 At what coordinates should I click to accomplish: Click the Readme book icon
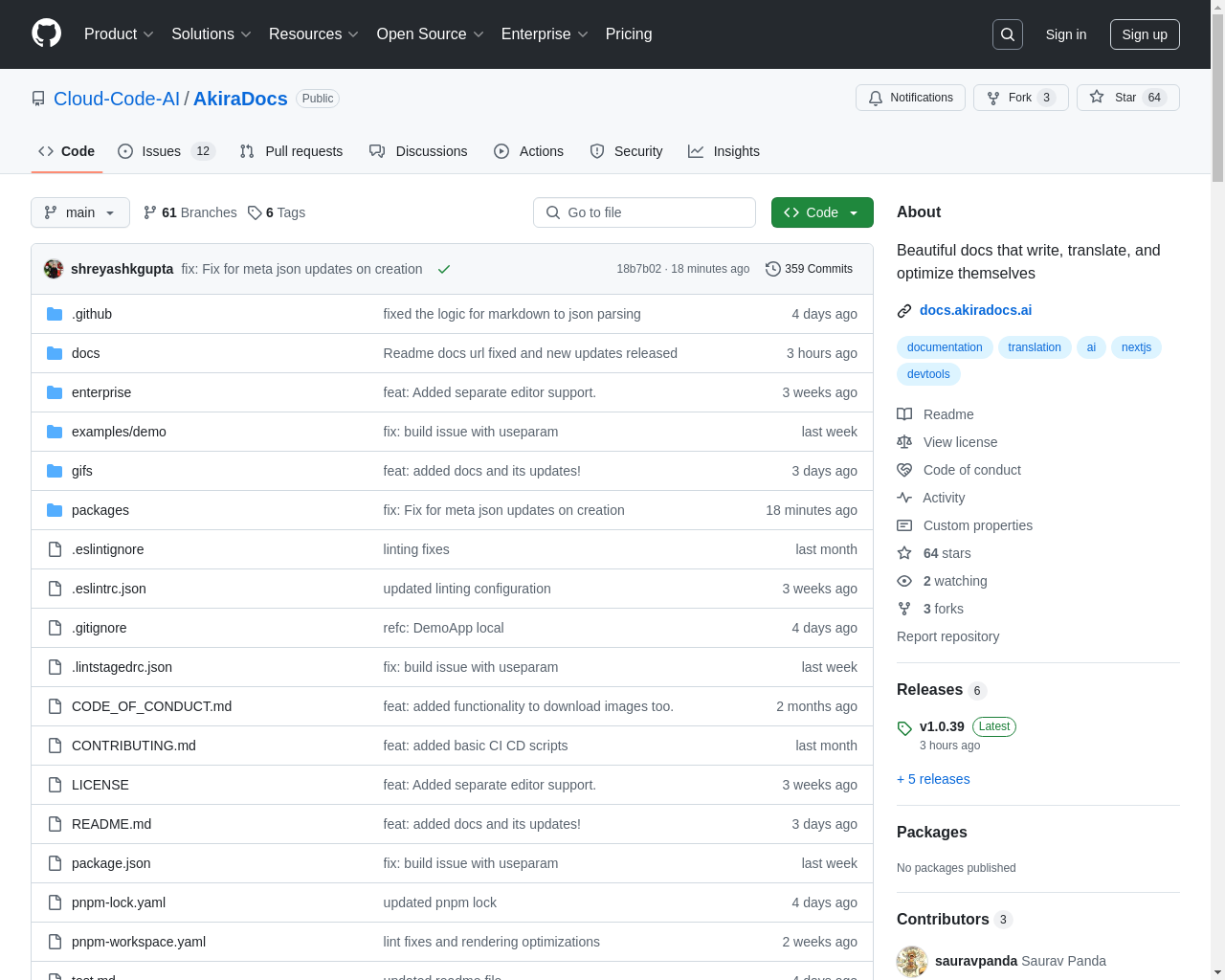(x=904, y=414)
